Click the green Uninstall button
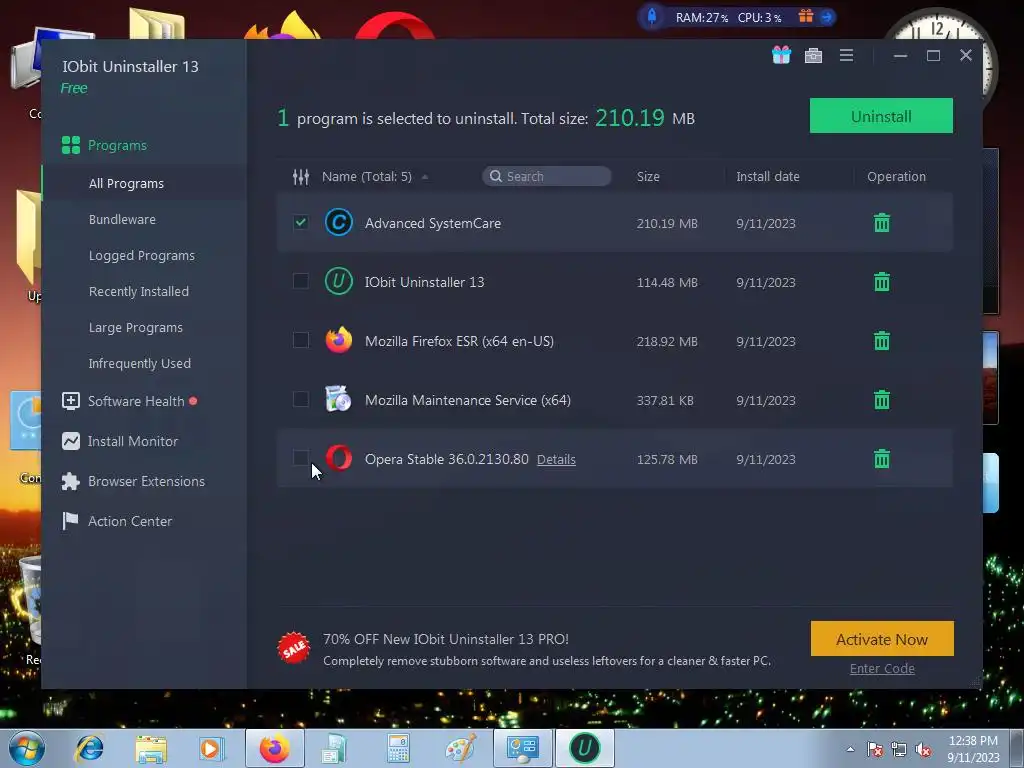Viewport: 1024px width, 768px height. (x=881, y=116)
